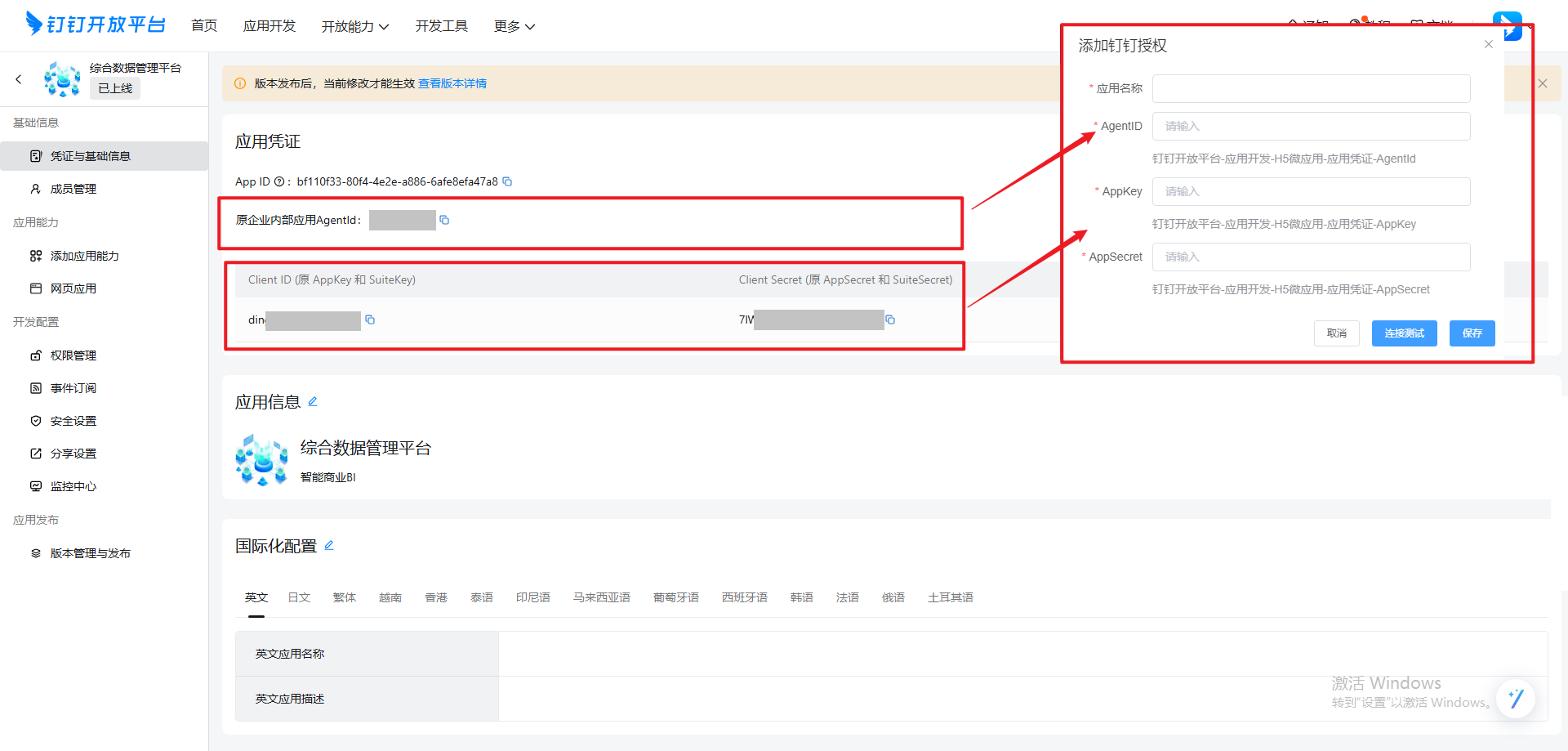The width and height of the screenshot is (1568, 751).
Task: Copy the Client ID value
Action: tap(370, 320)
